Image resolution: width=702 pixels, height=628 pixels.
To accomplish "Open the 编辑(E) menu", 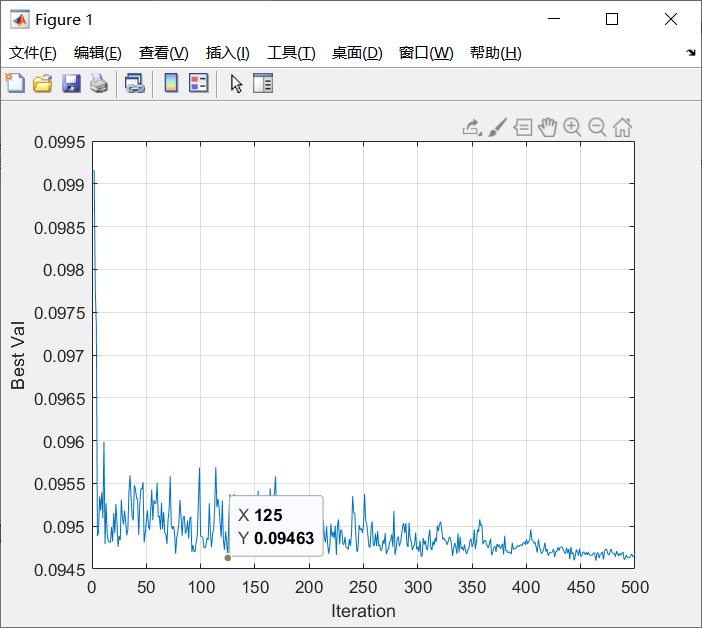I will pos(98,53).
